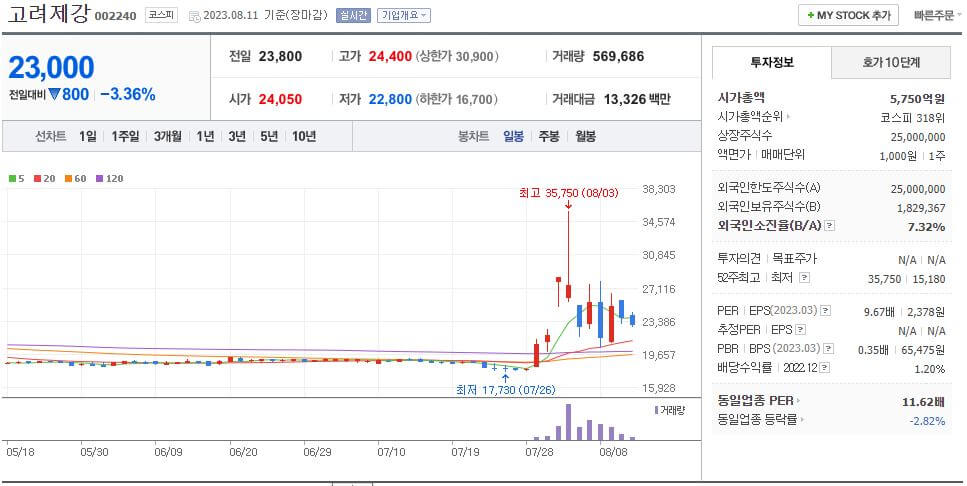Click the -3.36% change rate
The width and height of the screenshot is (967, 486).
128,94
